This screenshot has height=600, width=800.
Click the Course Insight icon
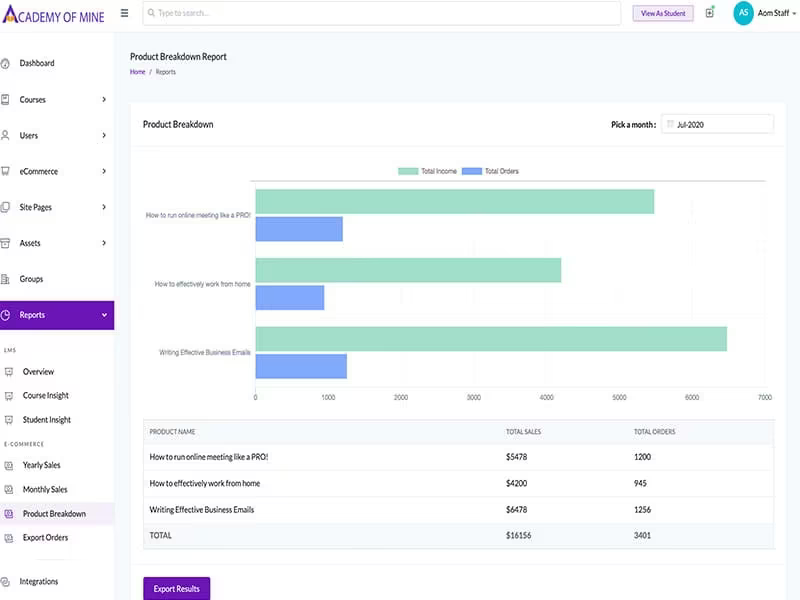tap(9, 395)
